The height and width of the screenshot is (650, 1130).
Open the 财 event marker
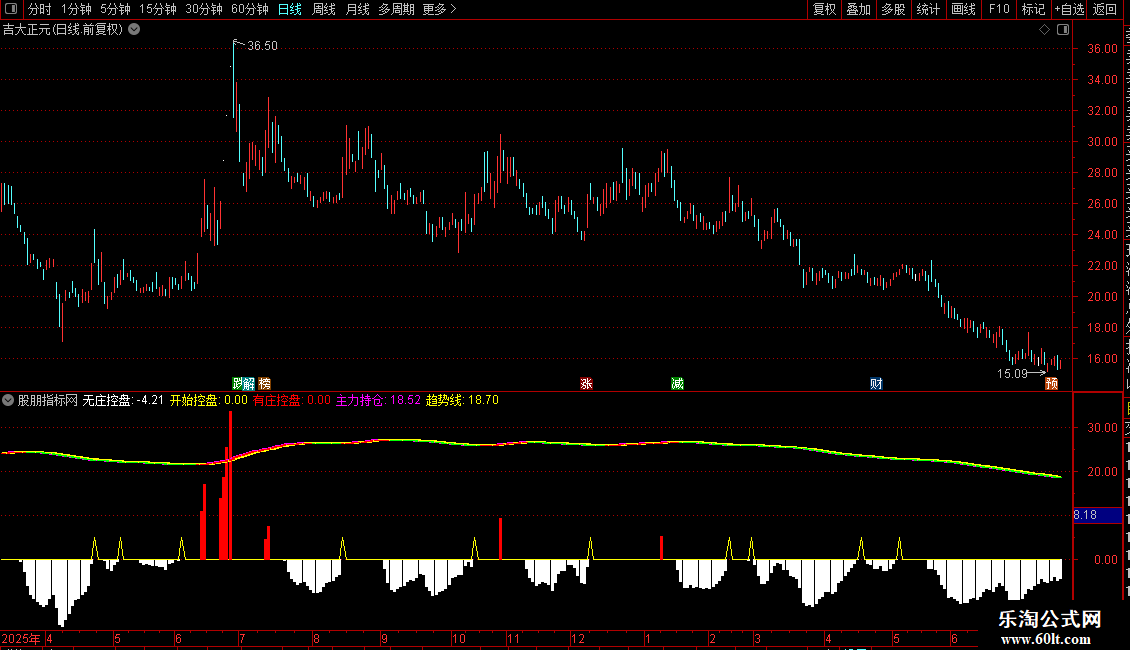[876, 383]
